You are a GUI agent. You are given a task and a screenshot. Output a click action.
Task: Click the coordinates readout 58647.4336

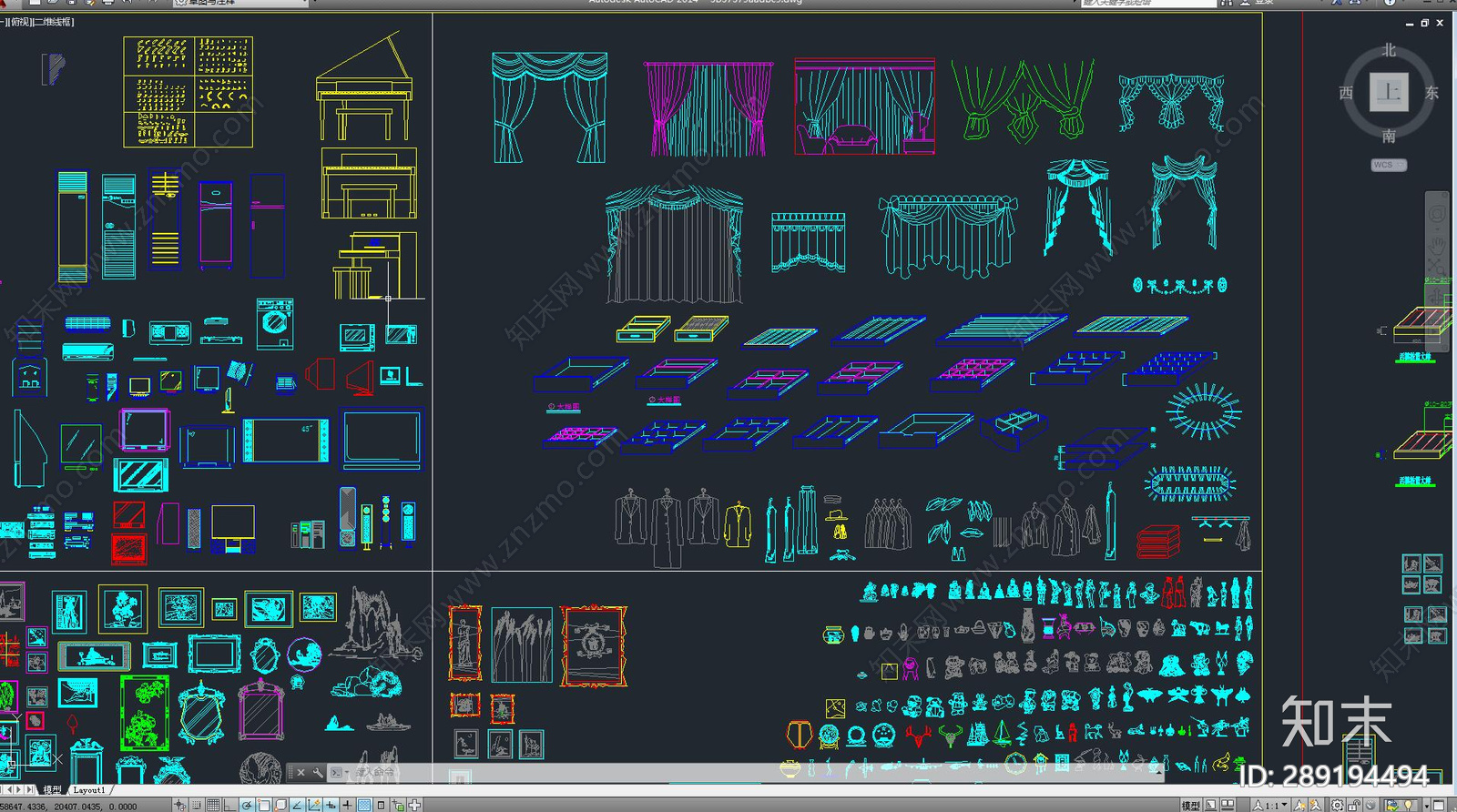[68, 807]
